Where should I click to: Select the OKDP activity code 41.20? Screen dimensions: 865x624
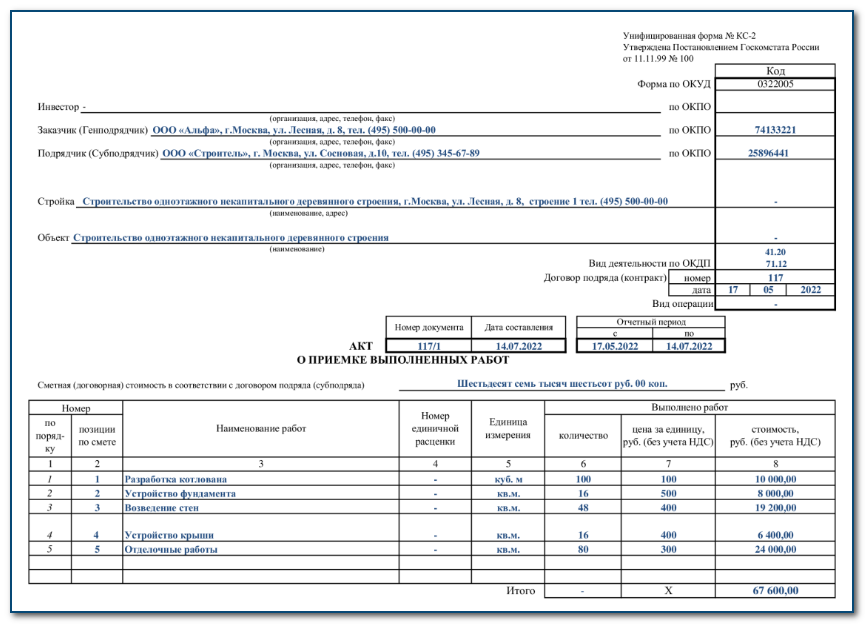[775, 253]
